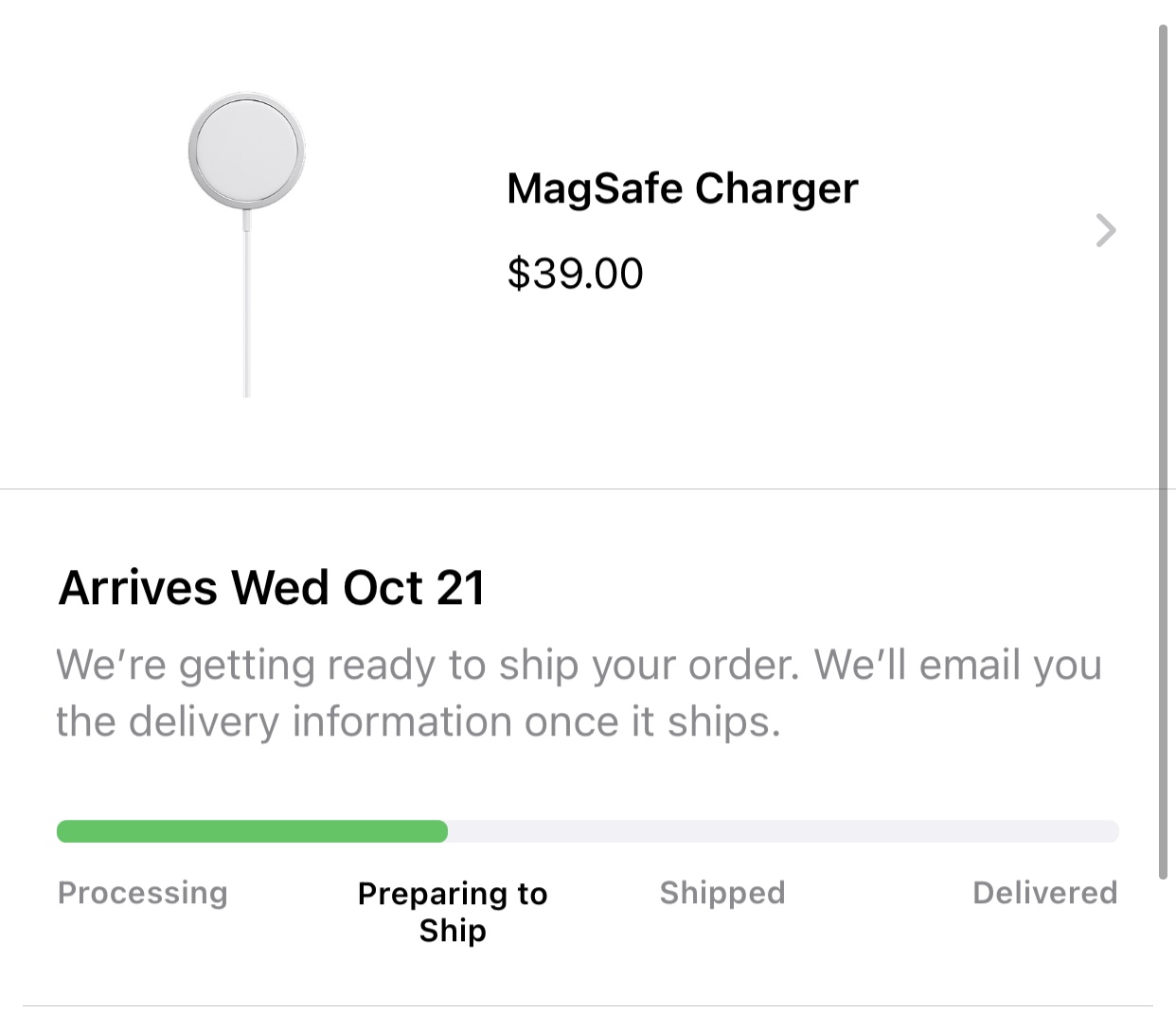Tap the word 'Ship' under Preparing to

(x=453, y=931)
